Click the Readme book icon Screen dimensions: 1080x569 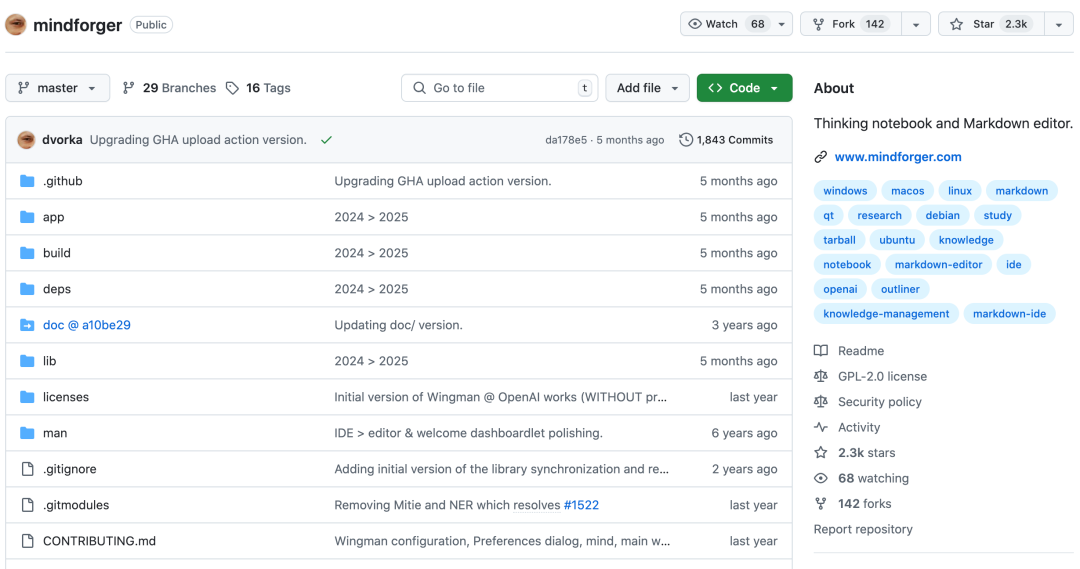coord(820,351)
